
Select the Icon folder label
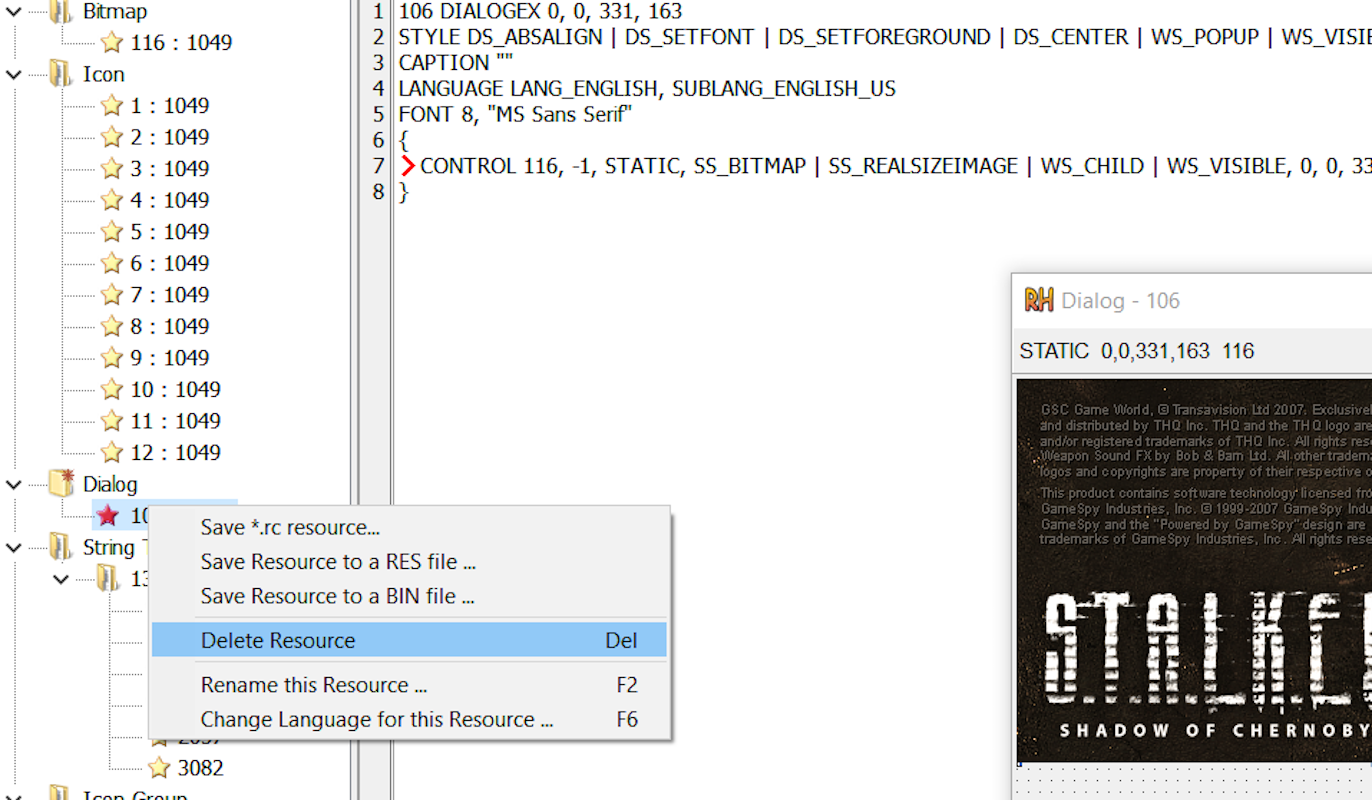coord(104,74)
